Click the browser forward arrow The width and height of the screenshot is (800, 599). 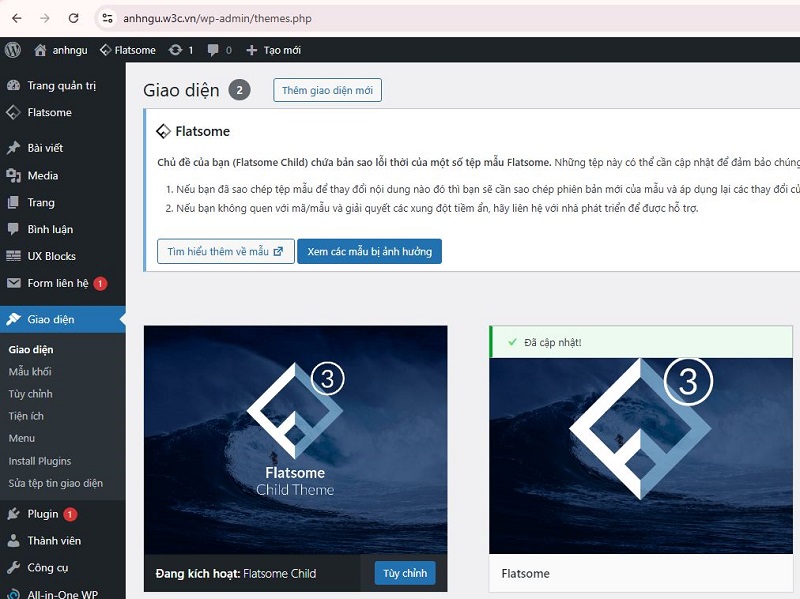coord(45,18)
